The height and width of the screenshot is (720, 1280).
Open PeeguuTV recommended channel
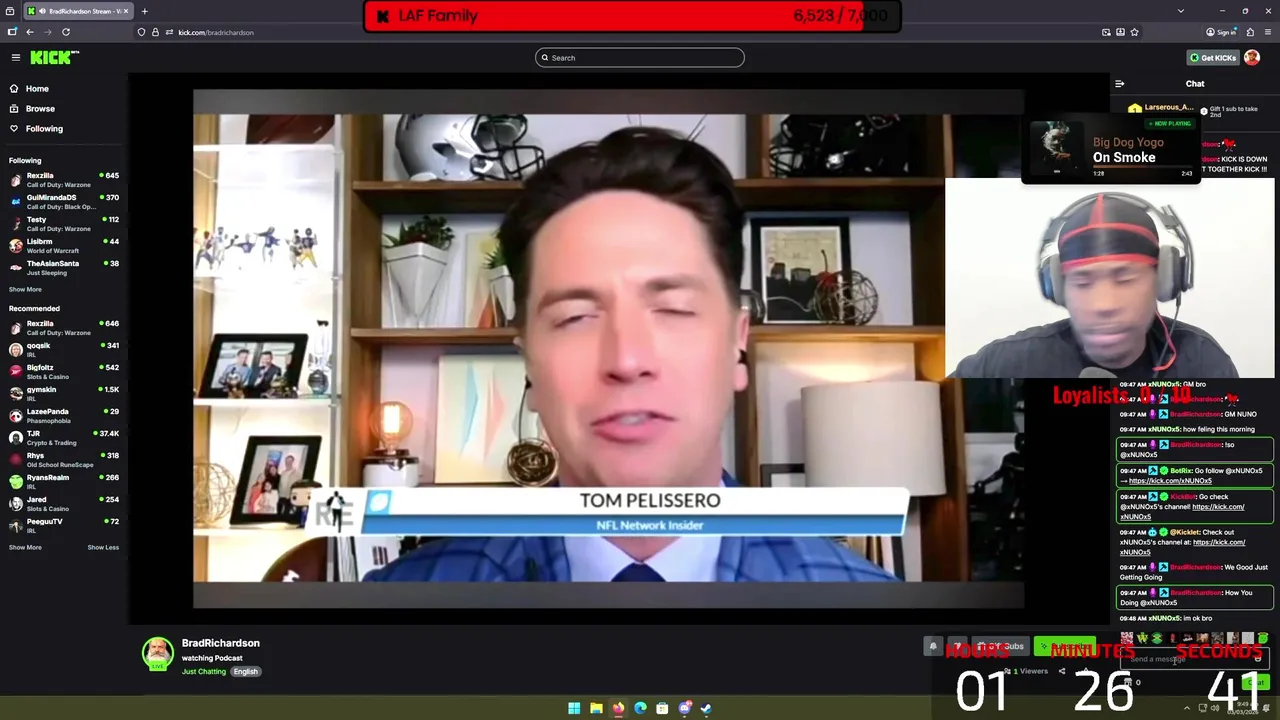click(x=64, y=526)
